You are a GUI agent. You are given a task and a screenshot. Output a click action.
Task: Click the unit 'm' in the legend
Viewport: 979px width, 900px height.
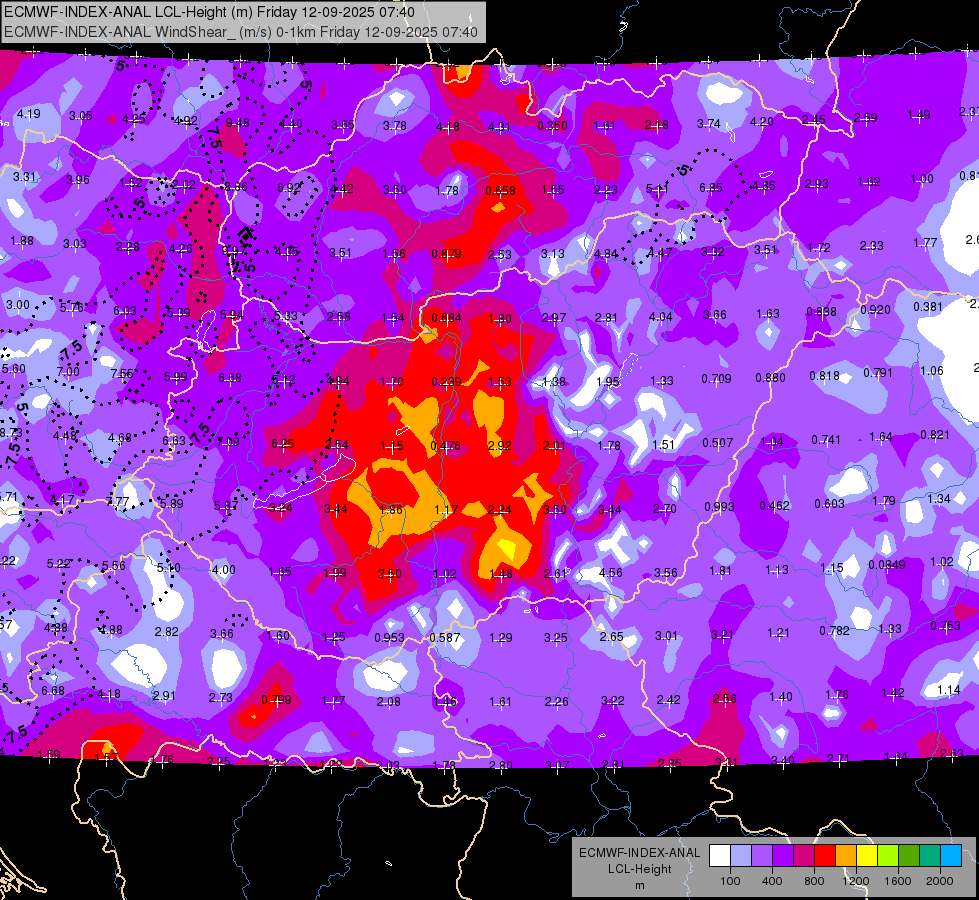pyautogui.click(x=640, y=885)
